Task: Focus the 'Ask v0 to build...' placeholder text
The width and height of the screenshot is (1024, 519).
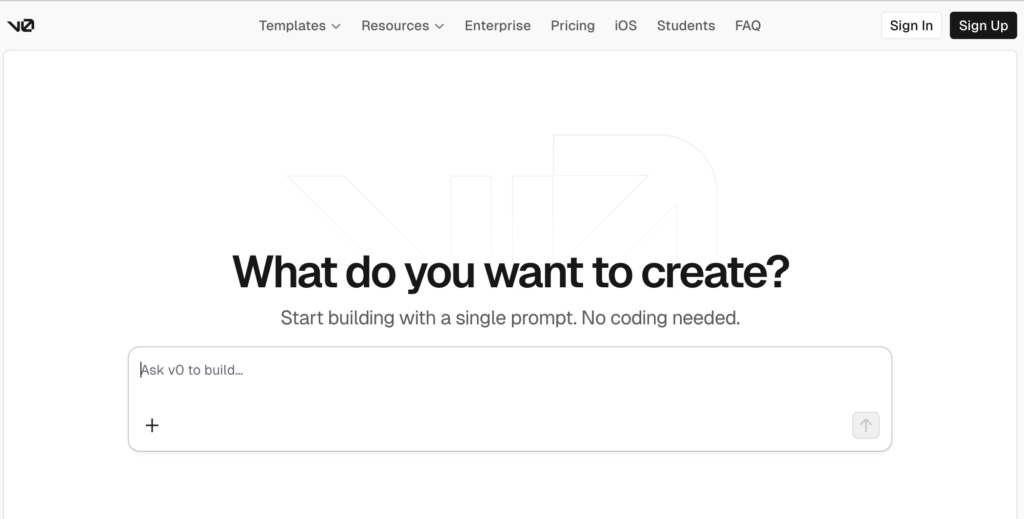Action: [192, 370]
